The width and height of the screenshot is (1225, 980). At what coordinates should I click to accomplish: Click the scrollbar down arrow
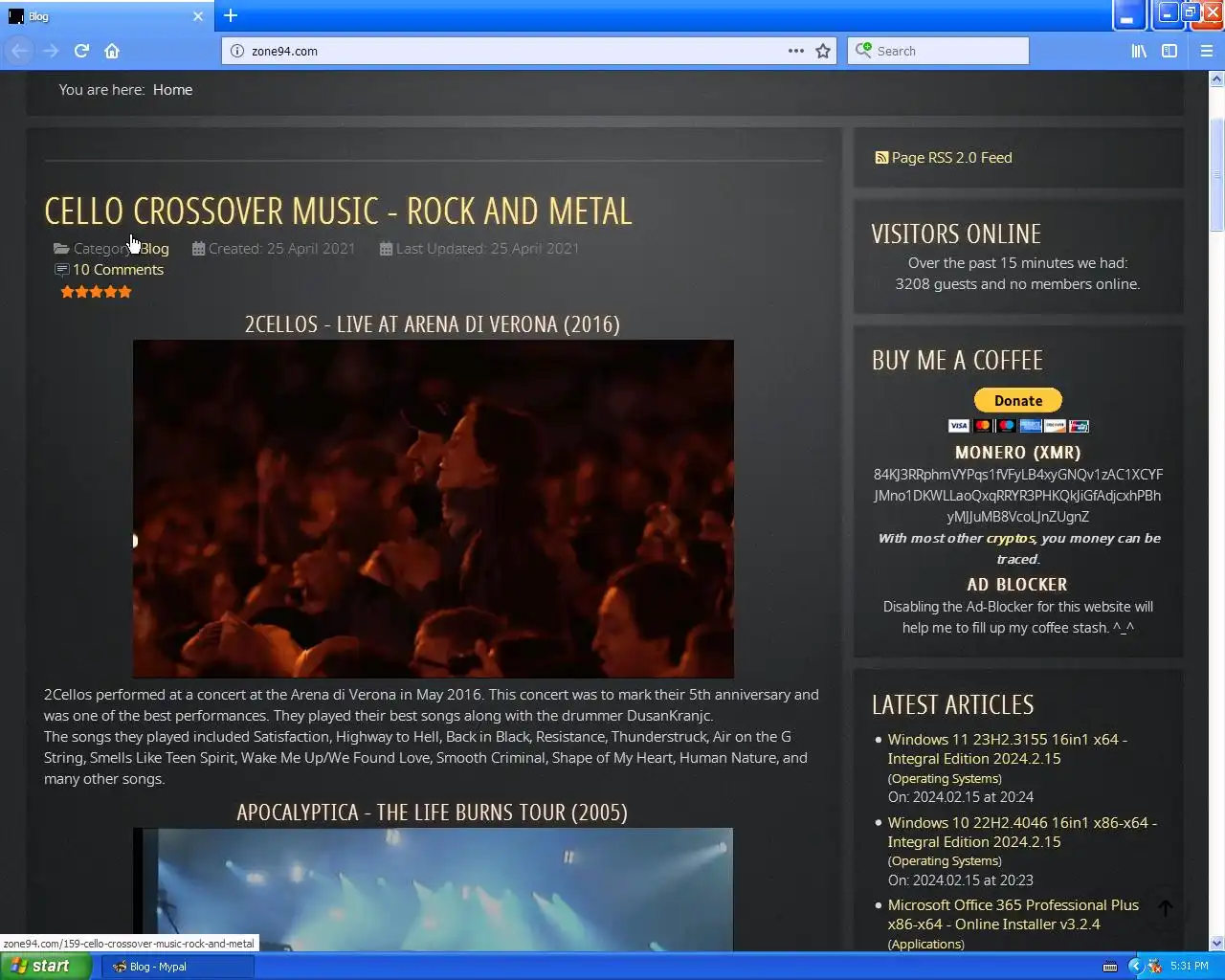pos(1216,944)
